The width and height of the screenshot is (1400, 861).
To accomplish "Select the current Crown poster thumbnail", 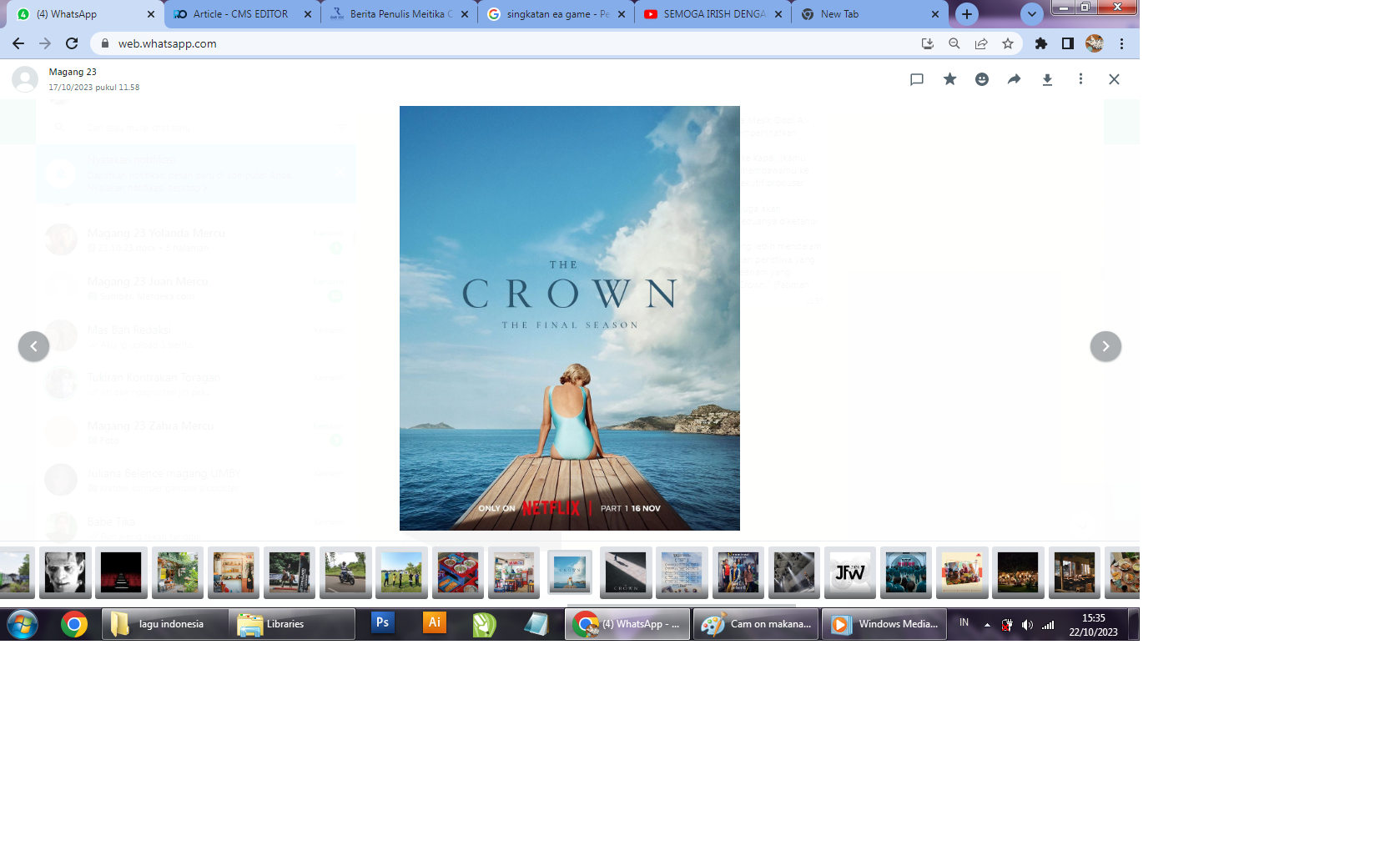I will [x=570, y=572].
